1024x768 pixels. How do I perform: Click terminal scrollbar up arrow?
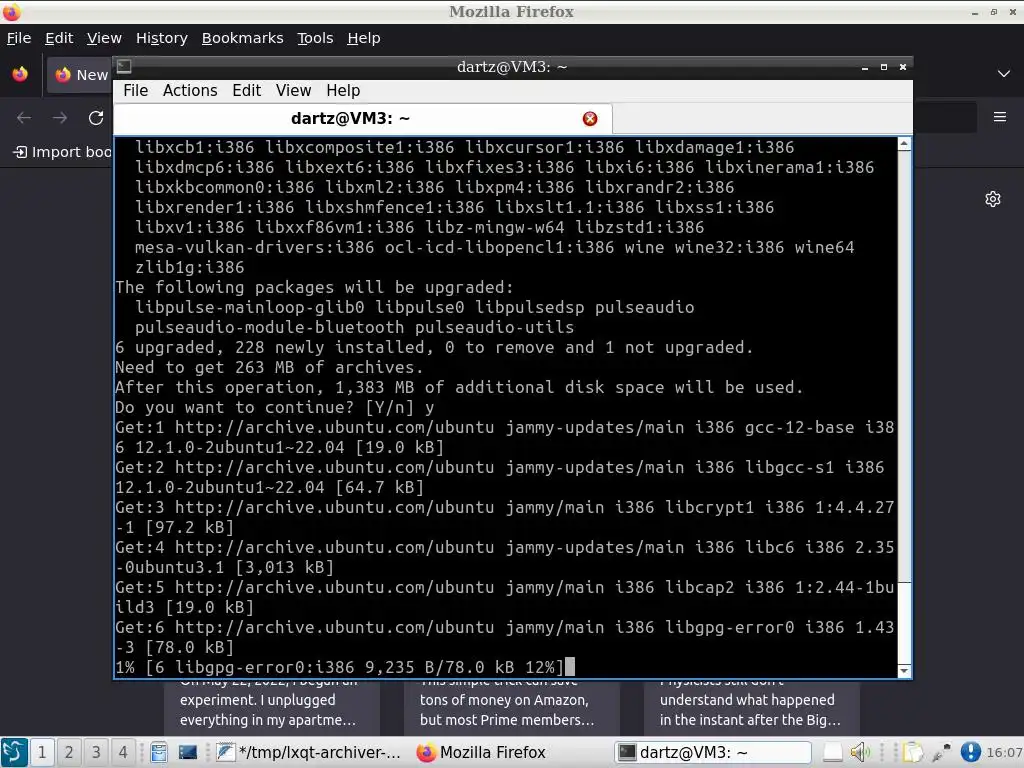(904, 144)
